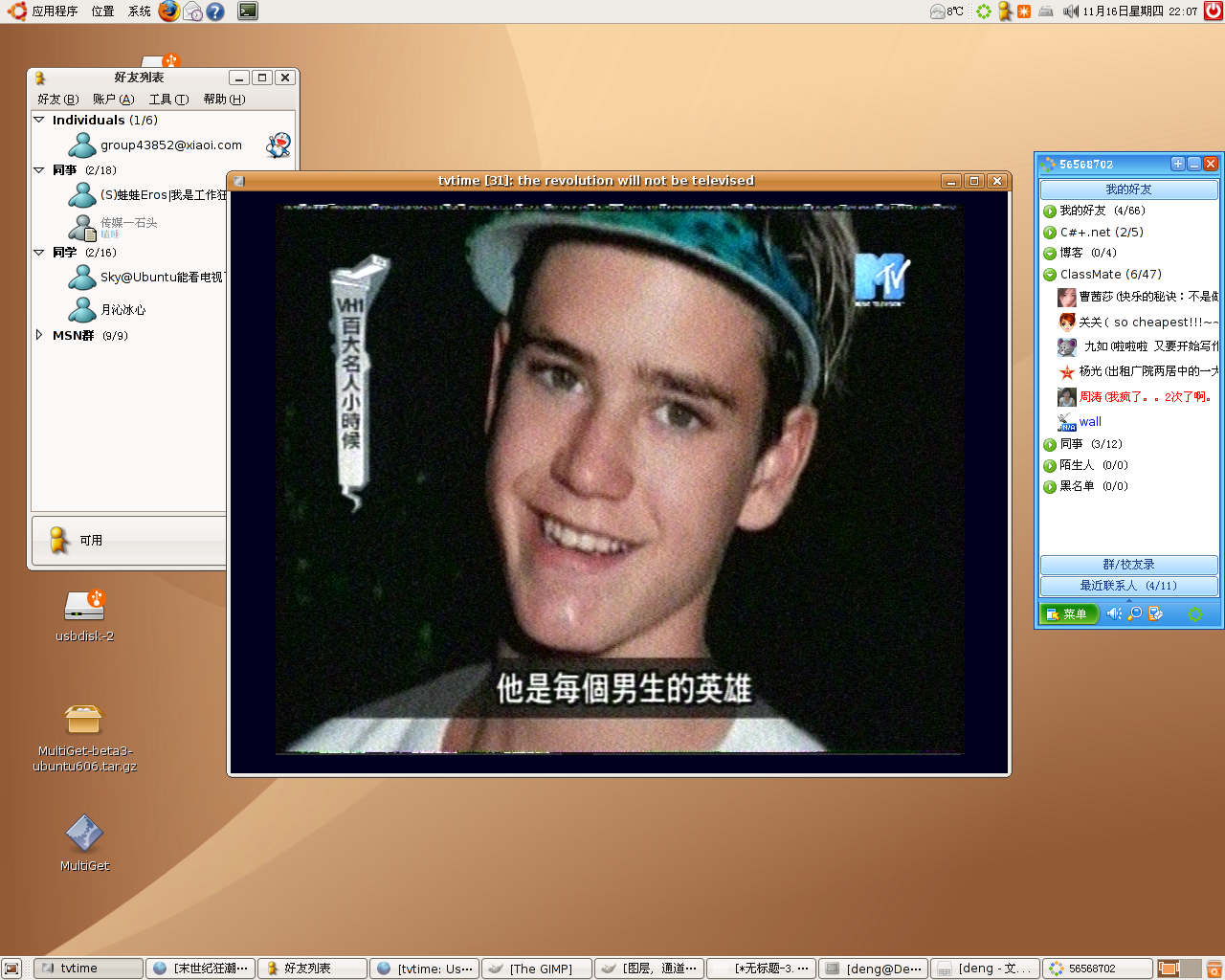Select buddy 传媒一石头
This screenshot has width=1225, height=980.
coord(130,227)
